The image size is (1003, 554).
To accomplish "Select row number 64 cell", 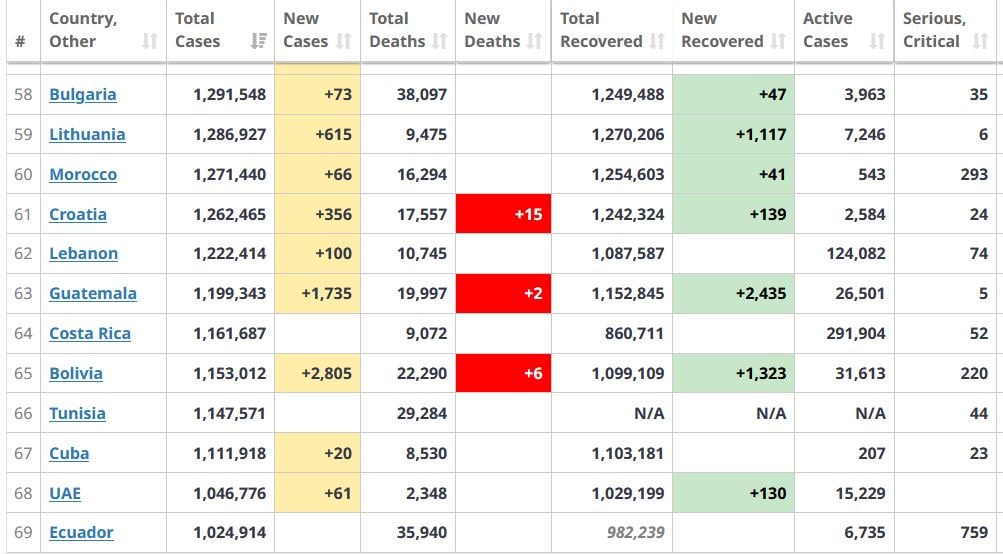I will tap(23, 333).
